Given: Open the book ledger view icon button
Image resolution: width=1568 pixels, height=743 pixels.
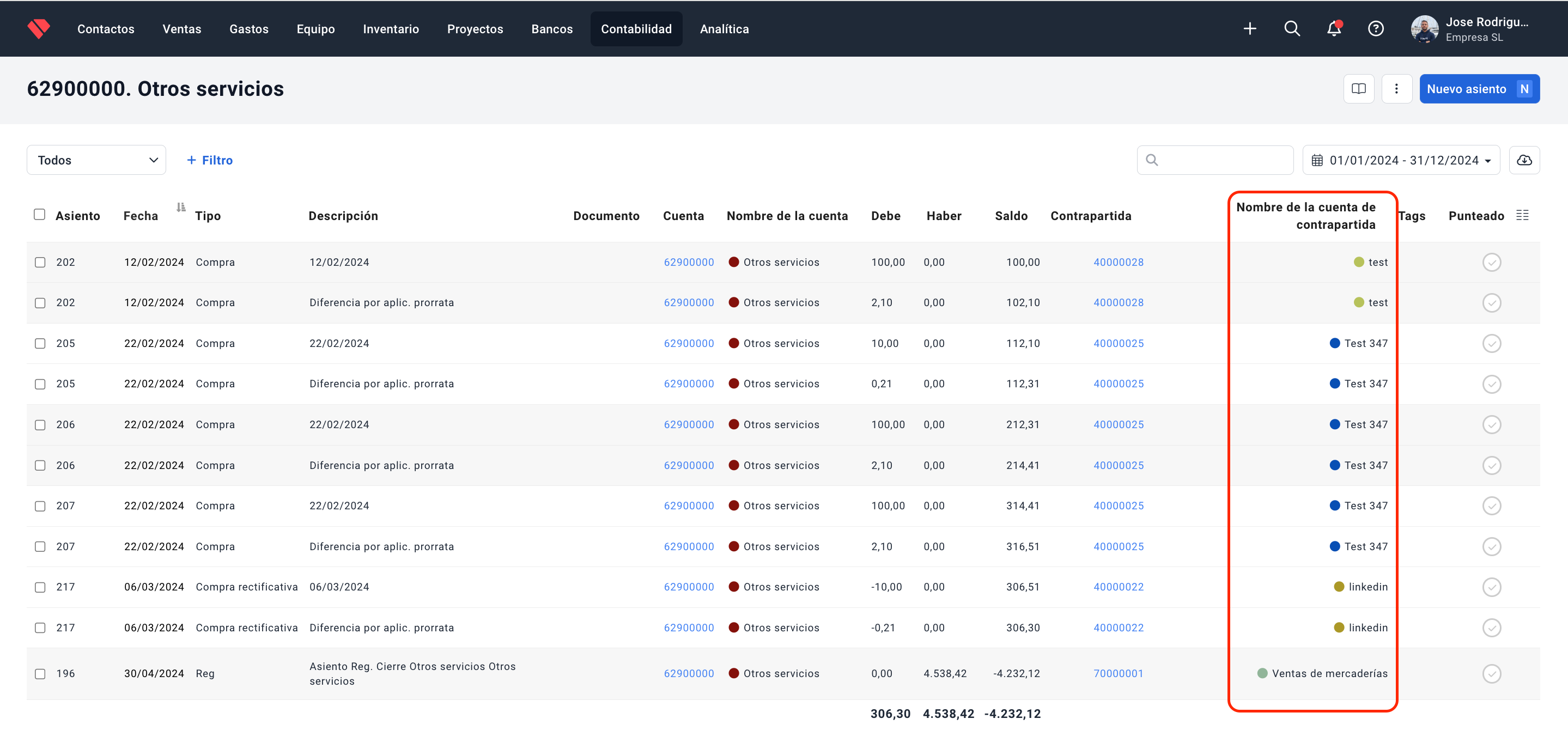Looking at the screenshot, I should click(x=1359, y=89).
